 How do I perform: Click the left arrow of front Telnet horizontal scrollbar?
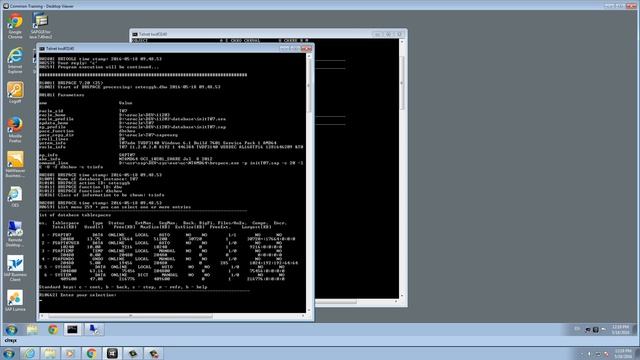(42, 316)
